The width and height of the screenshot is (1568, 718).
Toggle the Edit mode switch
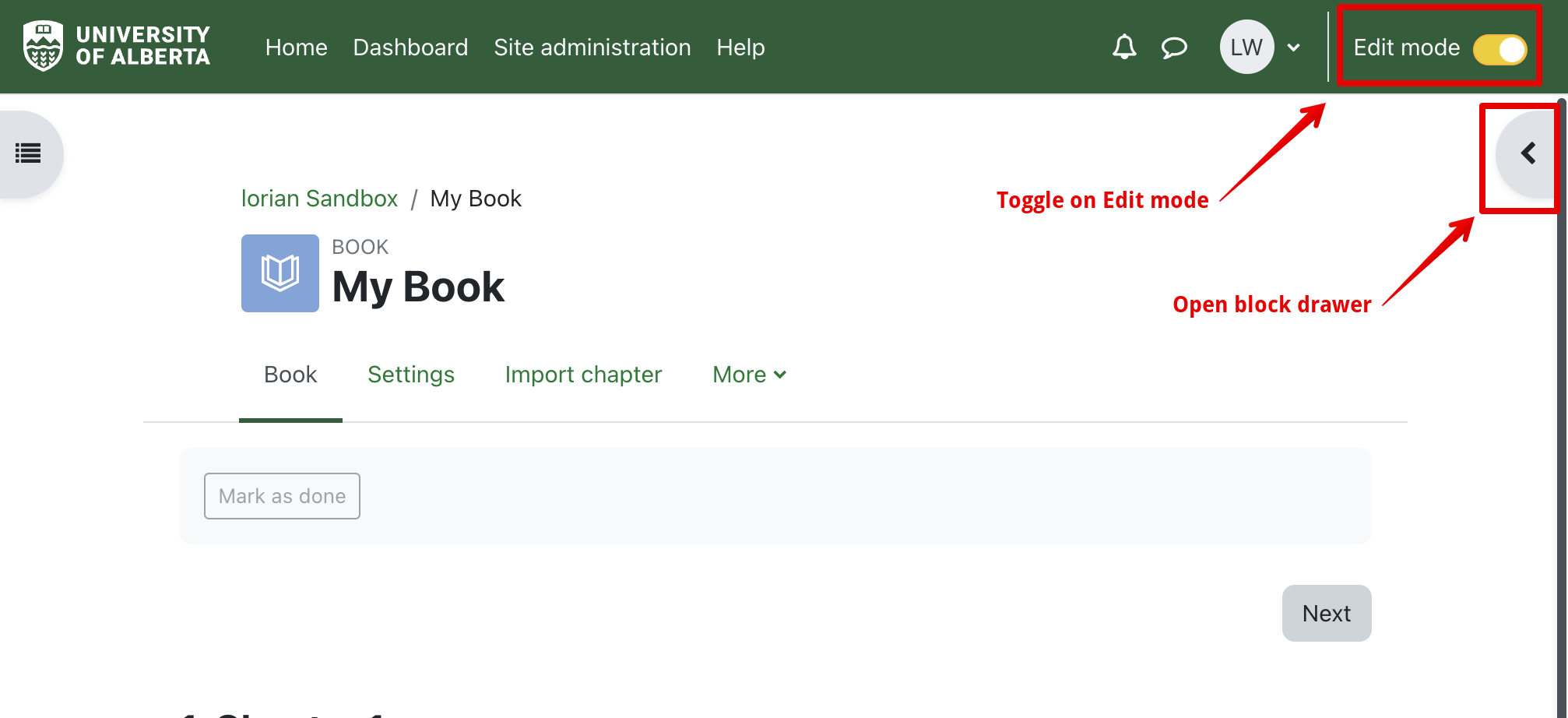pos(1499,49)
